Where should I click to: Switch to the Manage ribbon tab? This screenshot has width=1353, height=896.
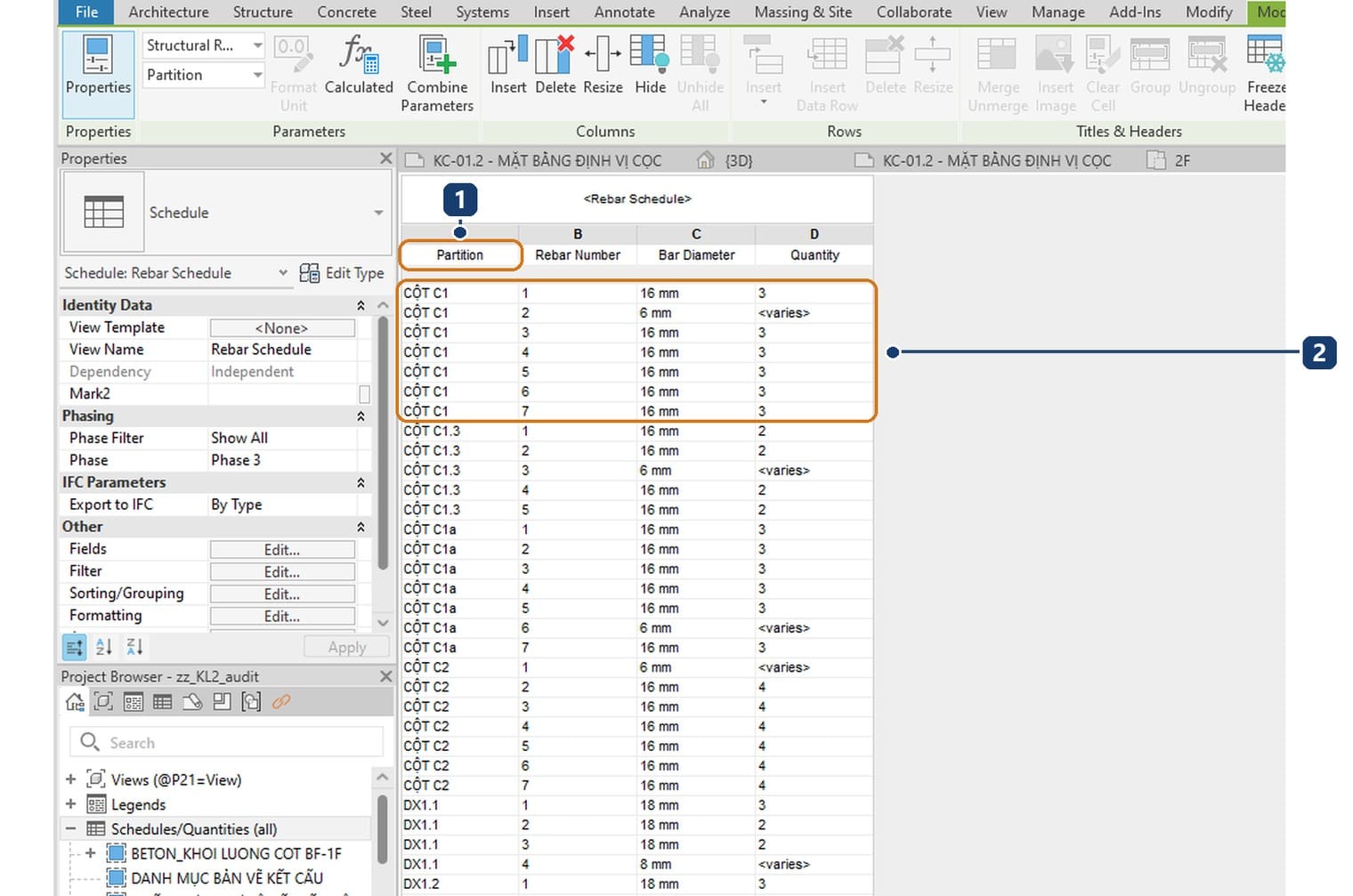1057,12
